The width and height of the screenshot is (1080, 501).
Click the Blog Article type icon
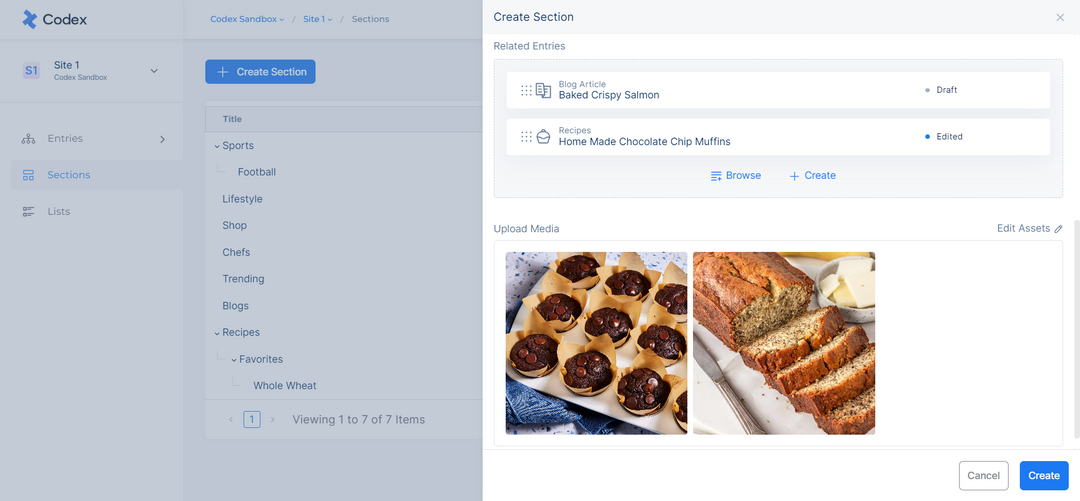pos(543,90)
